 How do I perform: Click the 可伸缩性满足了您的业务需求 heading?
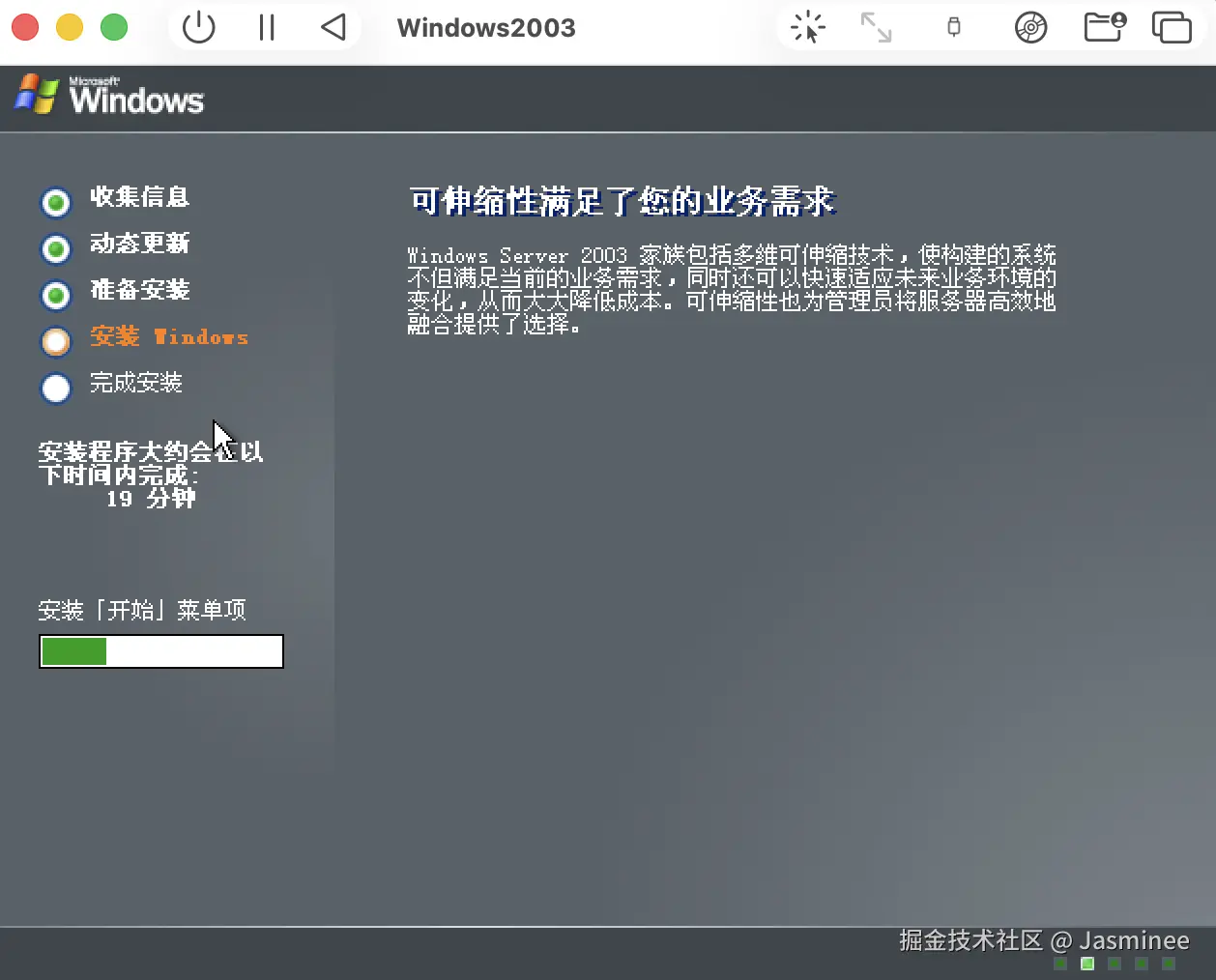click(x=622, y=201)
